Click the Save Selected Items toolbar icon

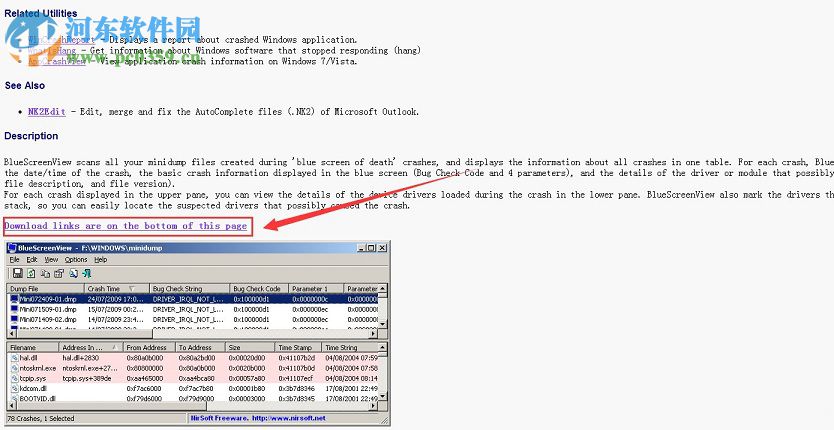click(x=17, y=273)
